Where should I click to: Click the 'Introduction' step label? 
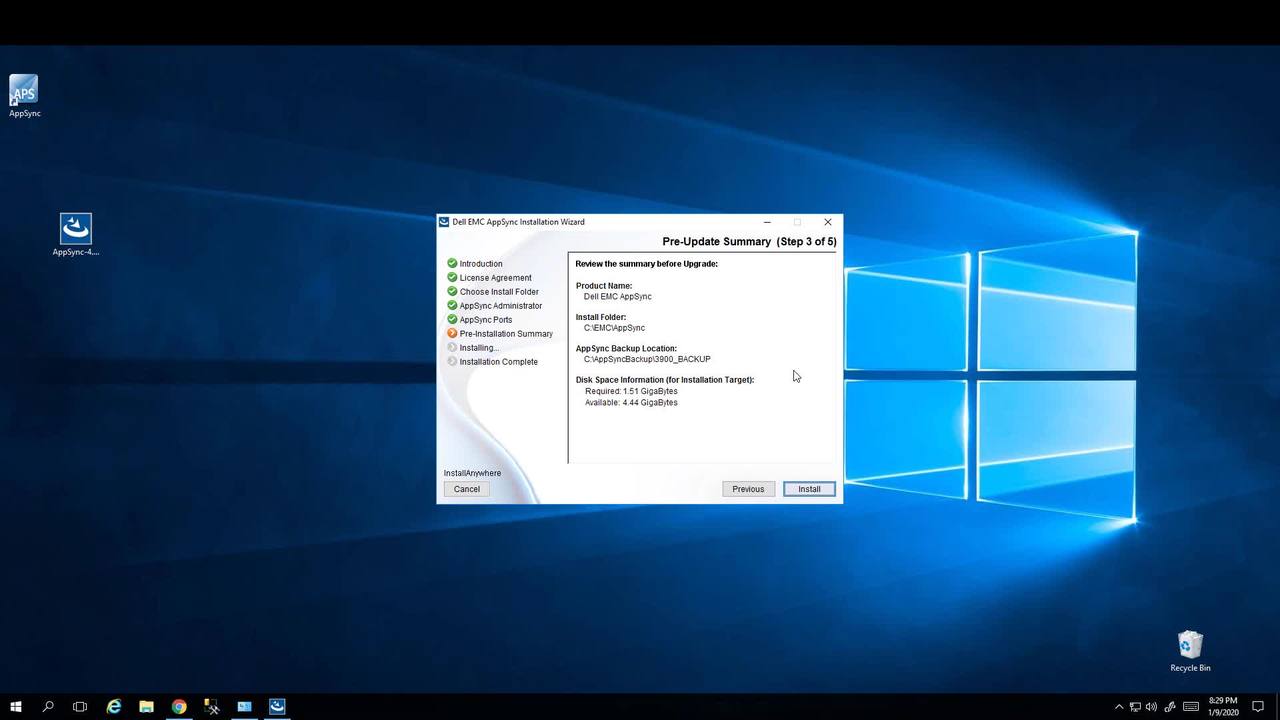pyautogui.click(x=481, y=264)
